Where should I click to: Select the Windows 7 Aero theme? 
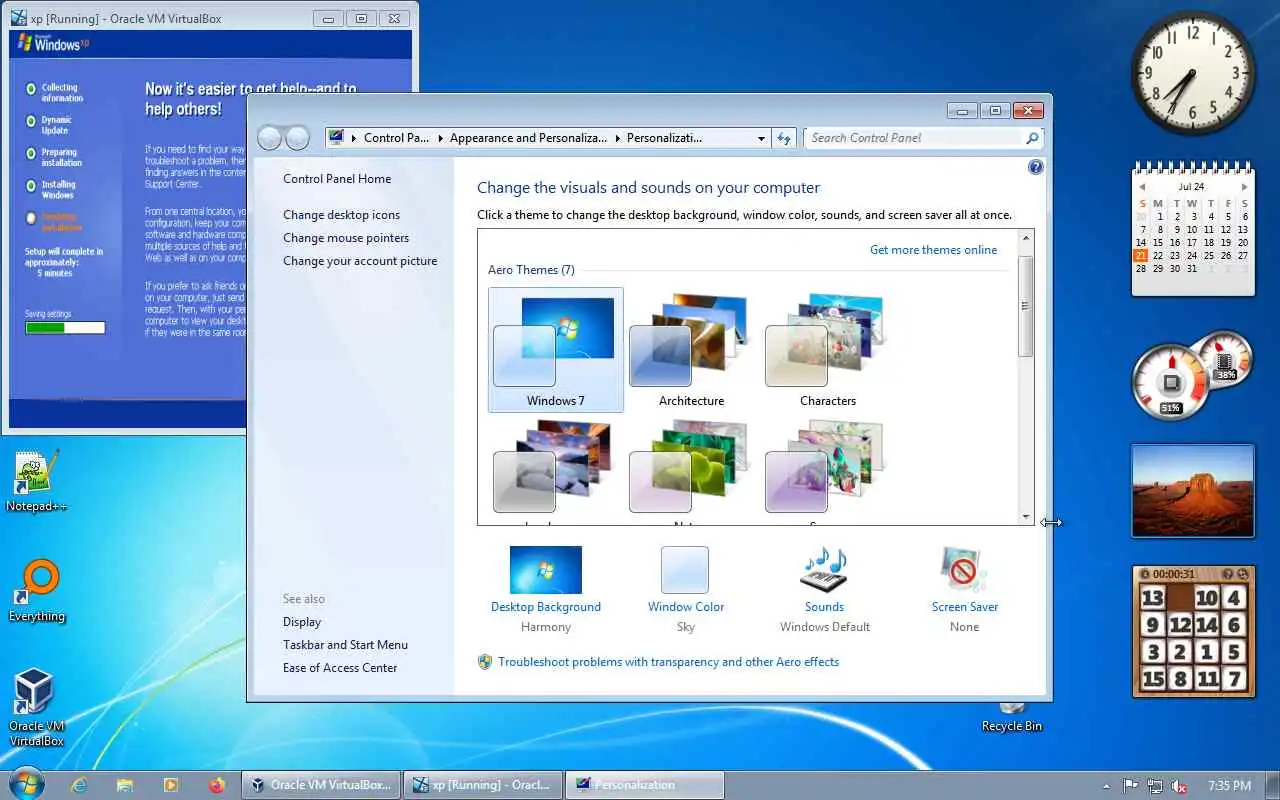click(556, 350)
